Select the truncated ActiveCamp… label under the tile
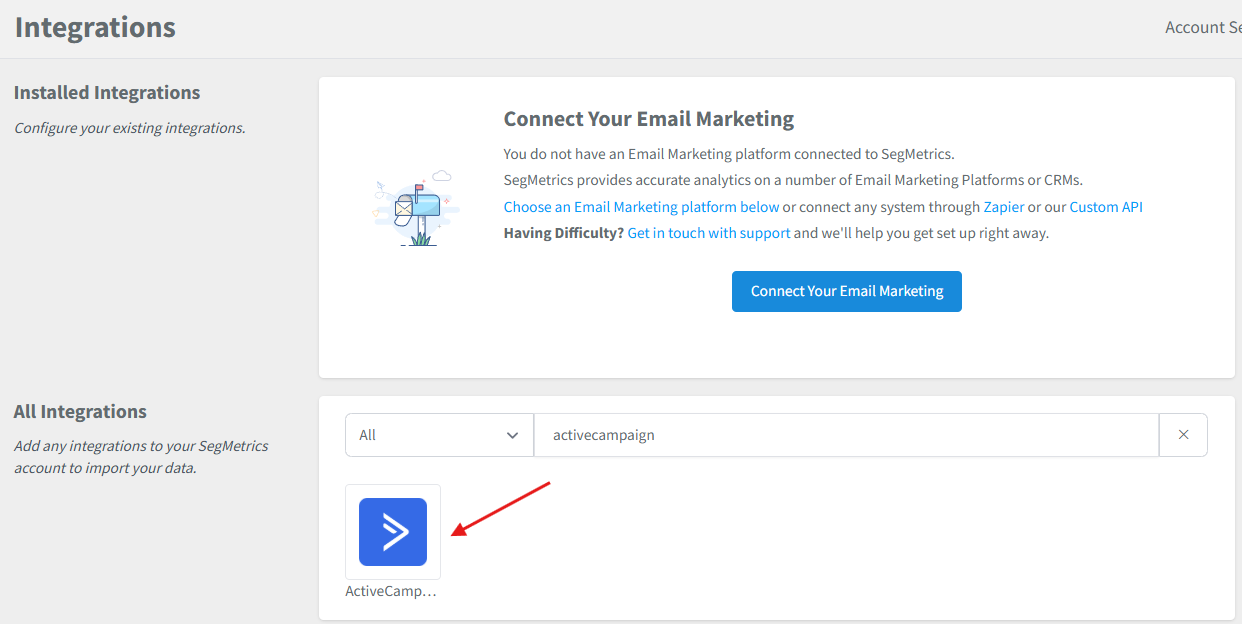The image size is (1242, 624). (391, 591)
